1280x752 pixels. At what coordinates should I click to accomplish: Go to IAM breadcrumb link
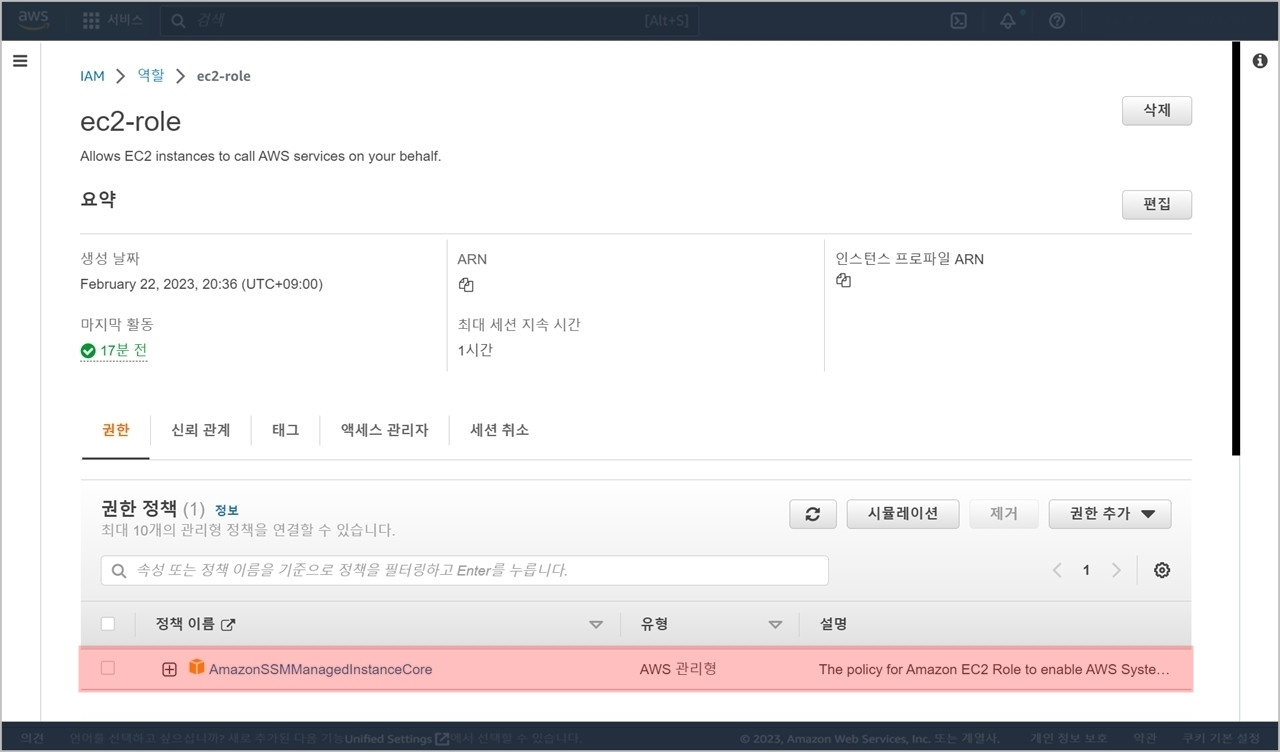(x=92, y=76)
